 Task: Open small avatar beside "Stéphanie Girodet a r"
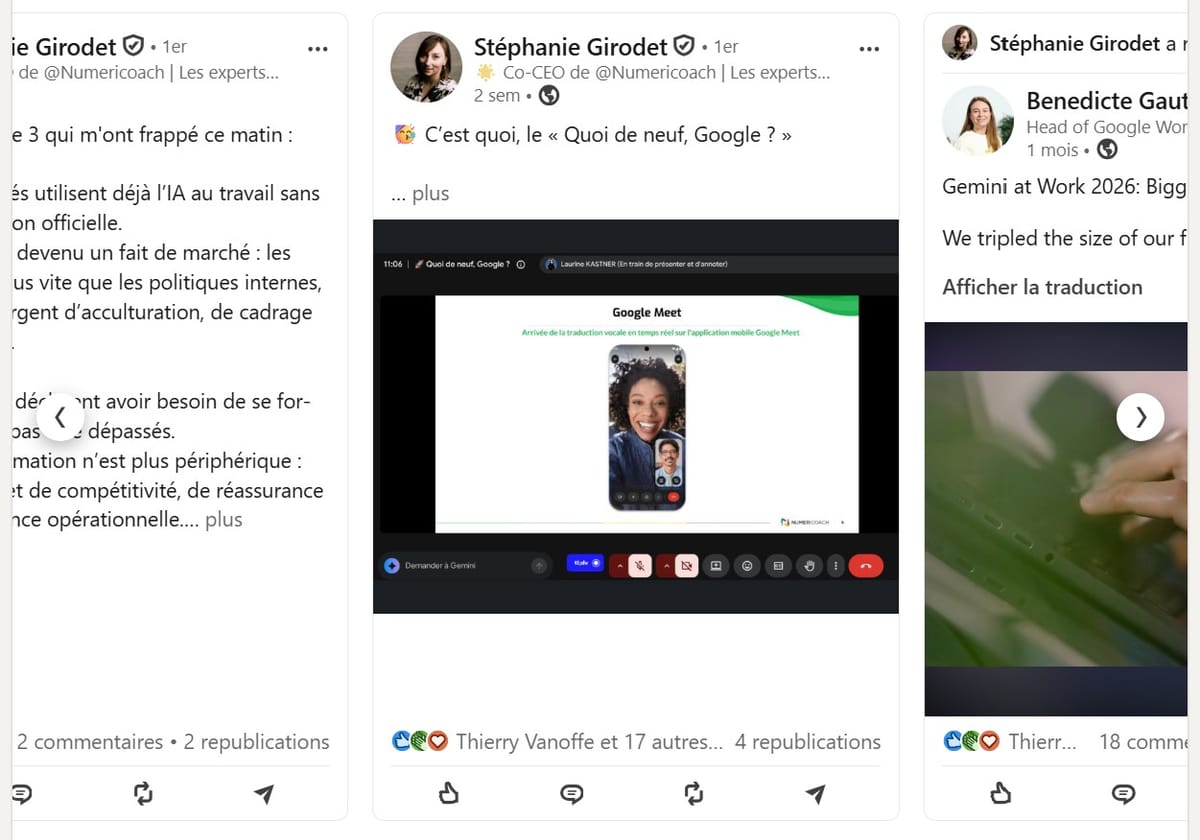tap(960, 43)
